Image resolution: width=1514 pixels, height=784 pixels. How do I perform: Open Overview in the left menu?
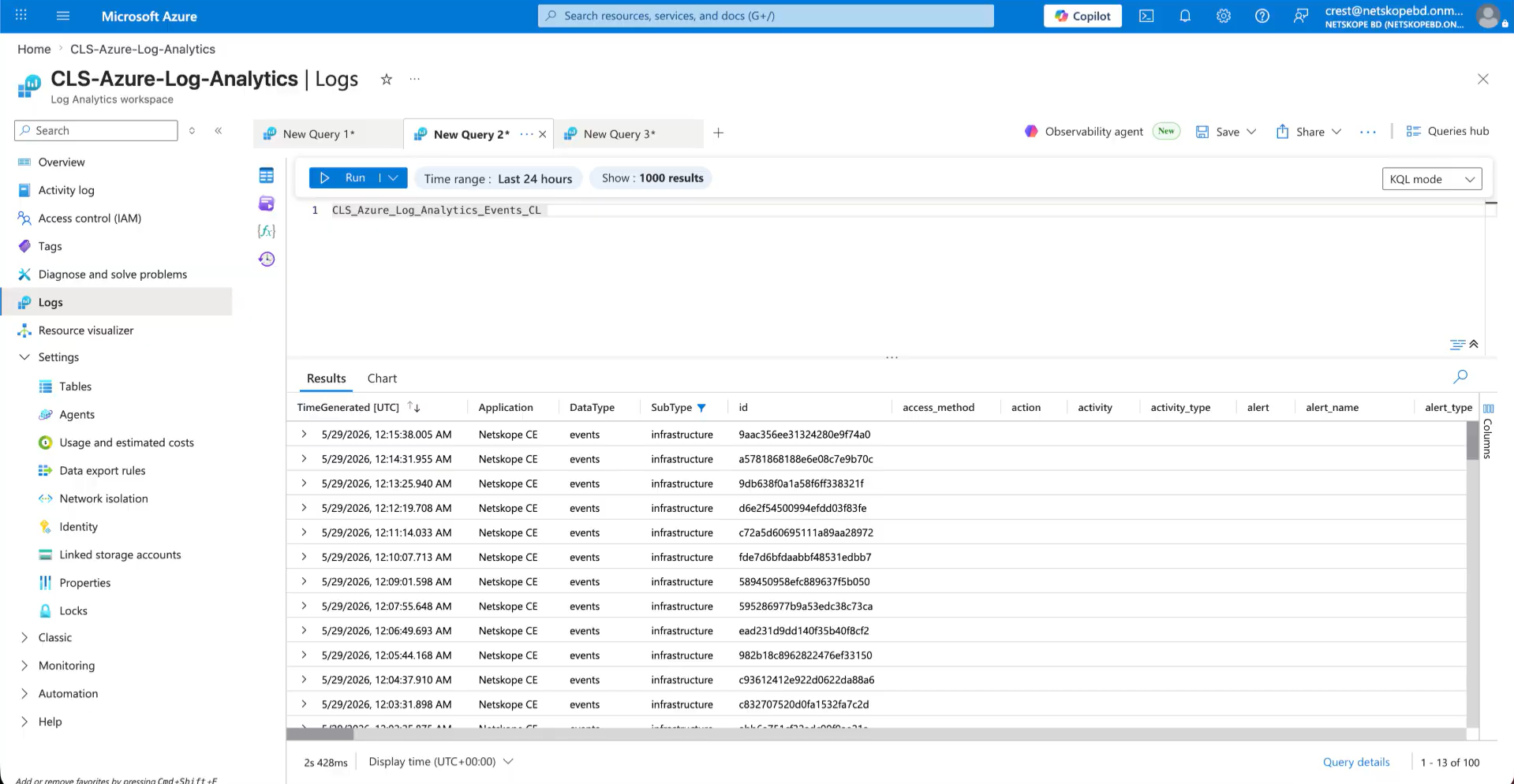62,162
